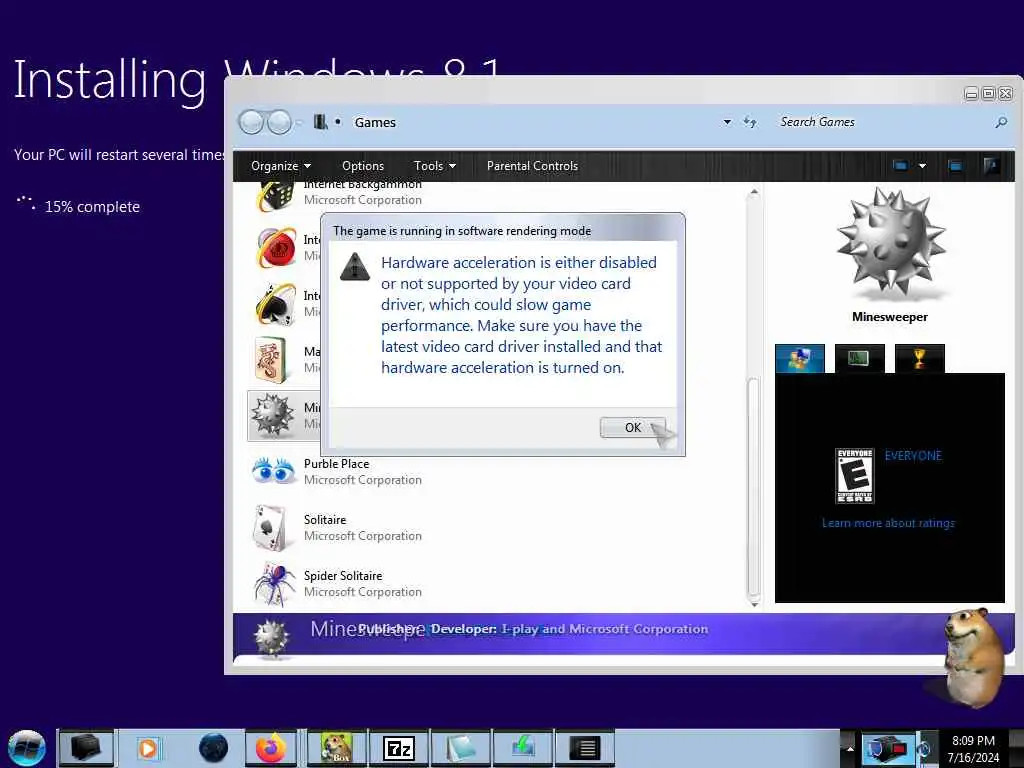Click the games list scroll up arrow

(x=754, y=192)
